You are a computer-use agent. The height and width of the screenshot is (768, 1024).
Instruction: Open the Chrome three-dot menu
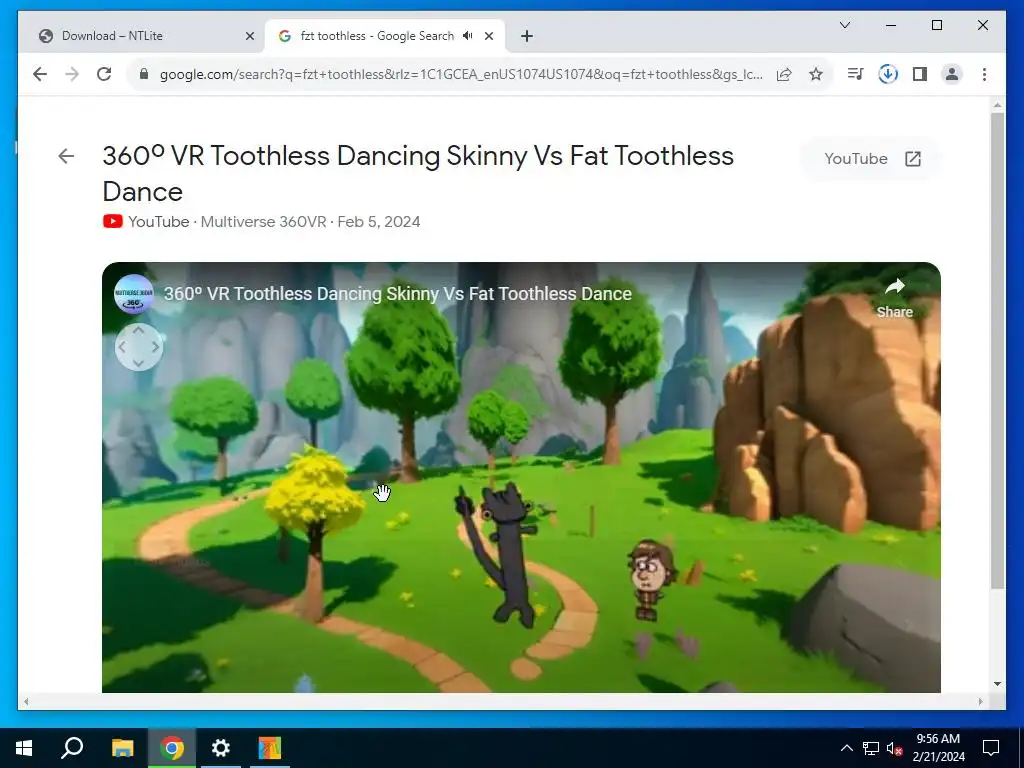984,74
